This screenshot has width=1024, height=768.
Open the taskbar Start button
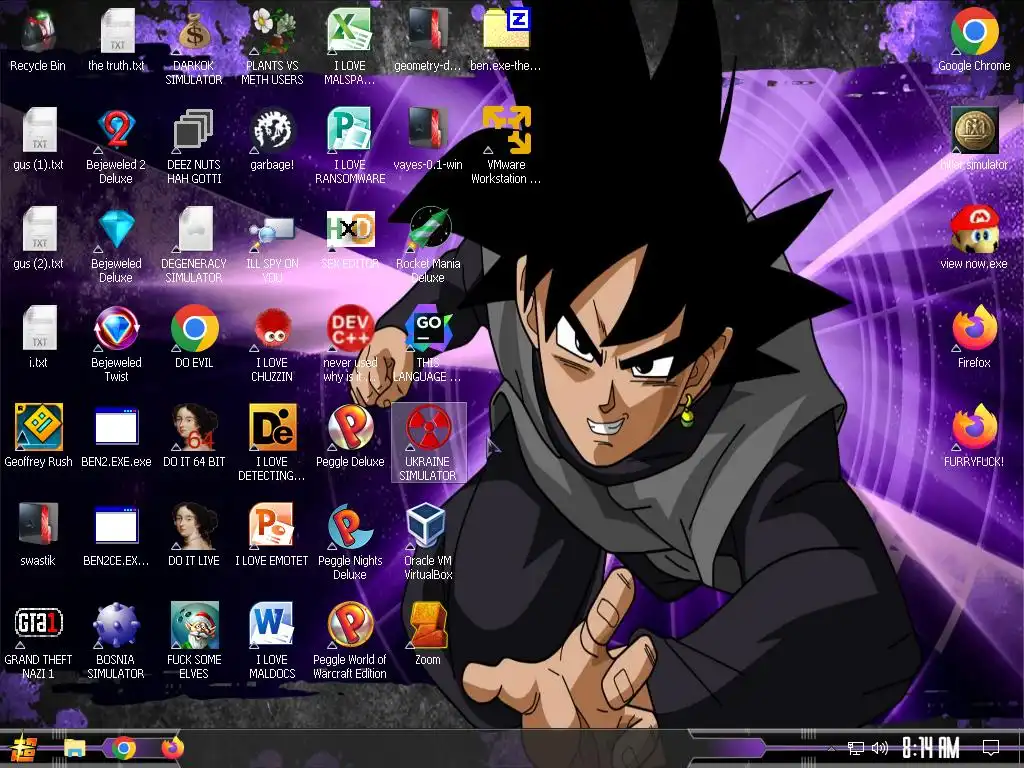[x=24, y=748]
